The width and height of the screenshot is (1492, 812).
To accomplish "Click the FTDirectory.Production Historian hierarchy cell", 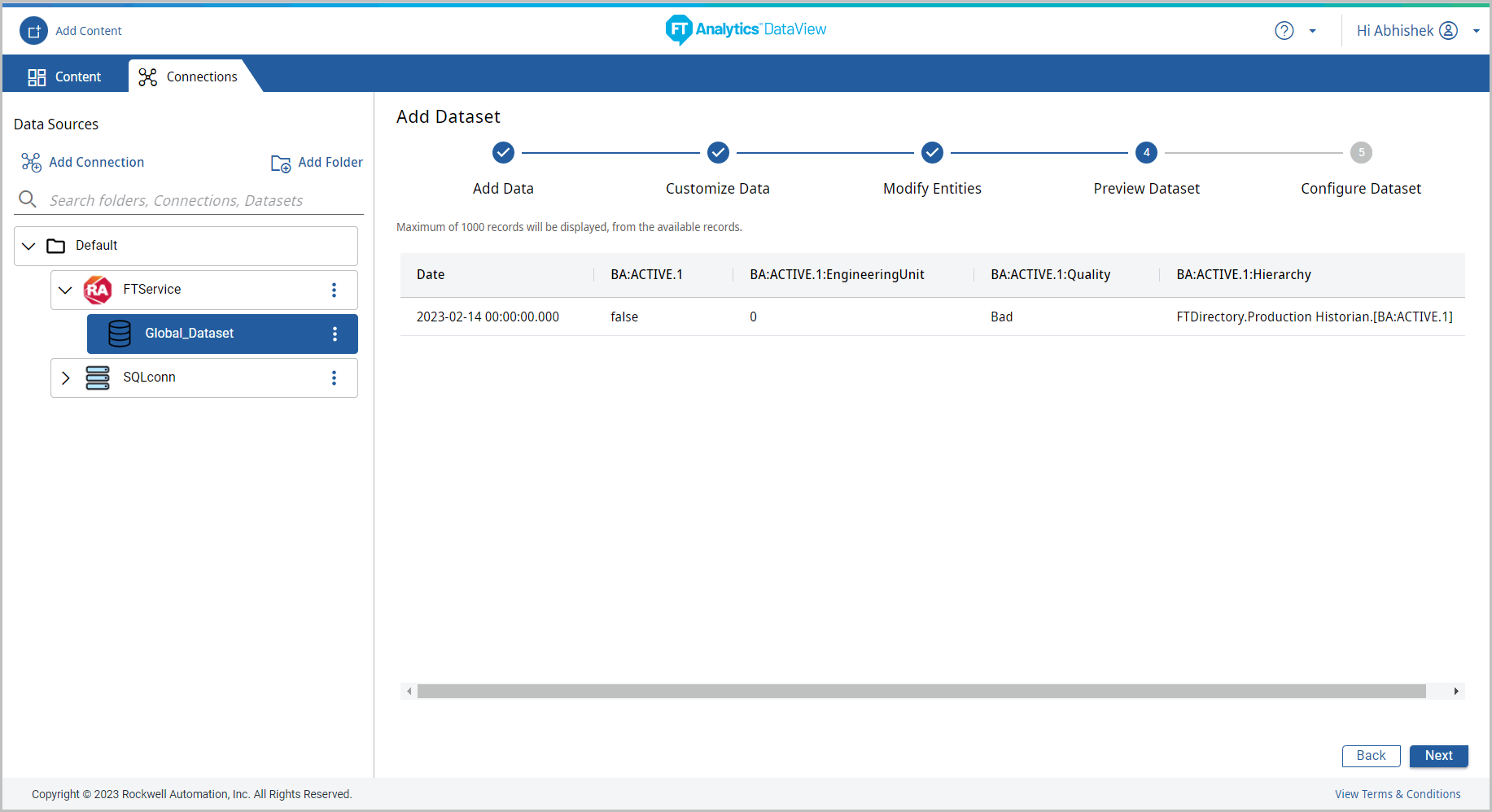I will click(x=1315, y=317).
